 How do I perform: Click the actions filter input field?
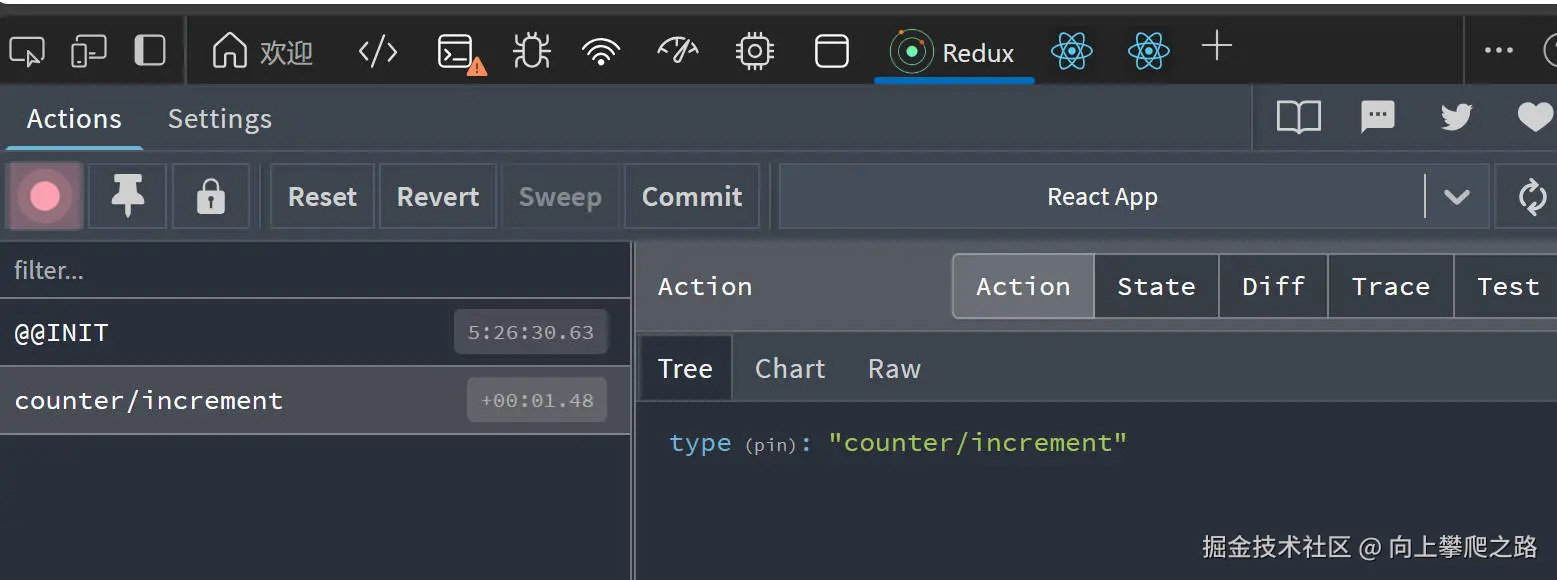point(315,271)
